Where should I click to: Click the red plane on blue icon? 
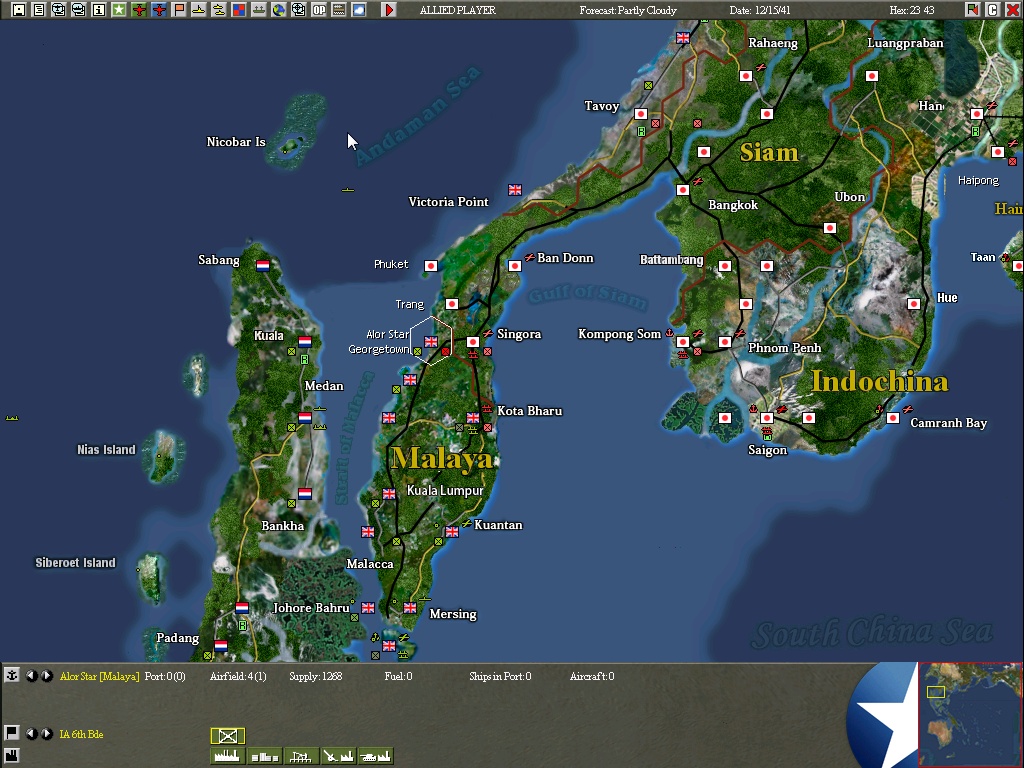pos(159,10)
